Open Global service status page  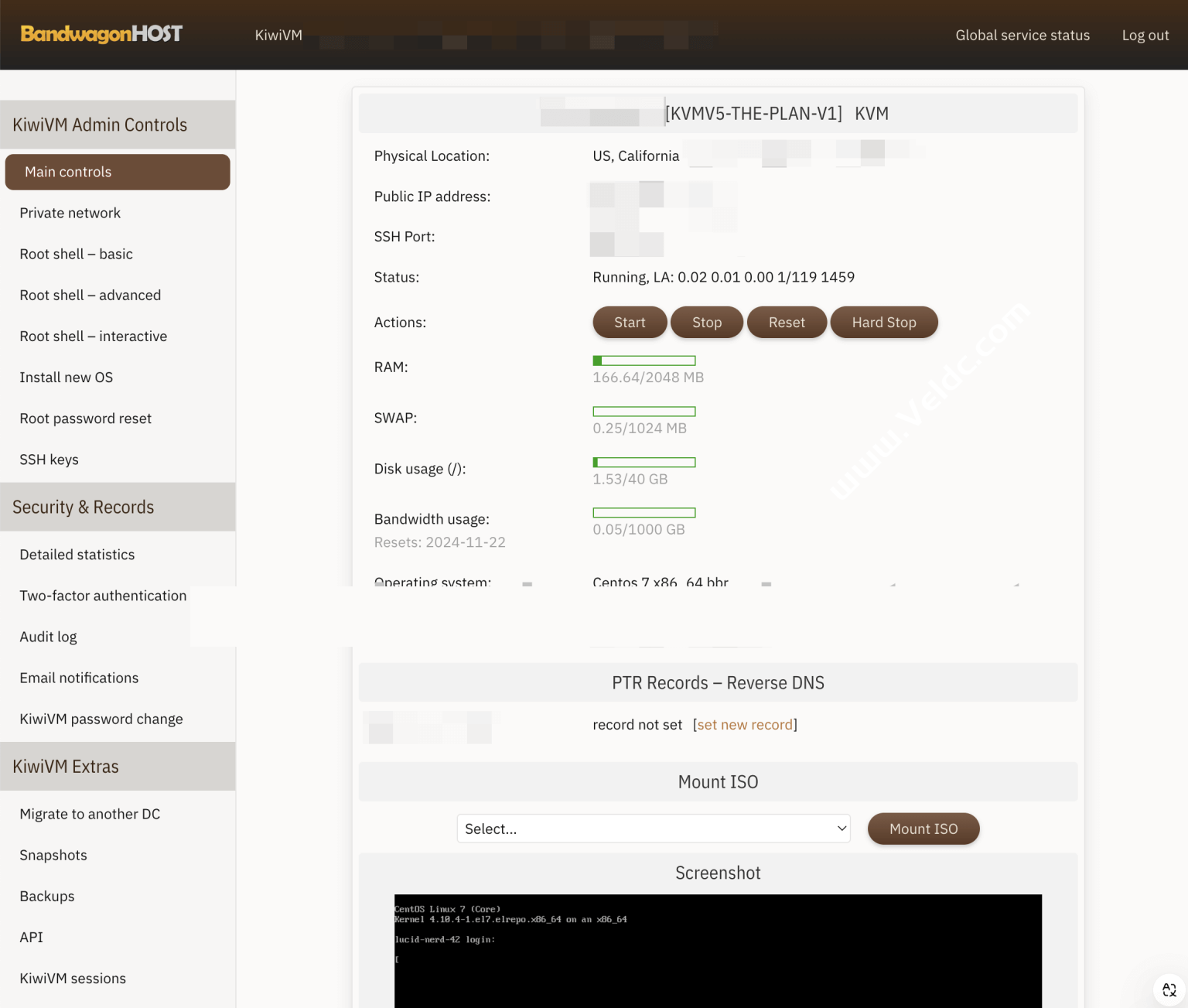click(x=1022, y=35)
